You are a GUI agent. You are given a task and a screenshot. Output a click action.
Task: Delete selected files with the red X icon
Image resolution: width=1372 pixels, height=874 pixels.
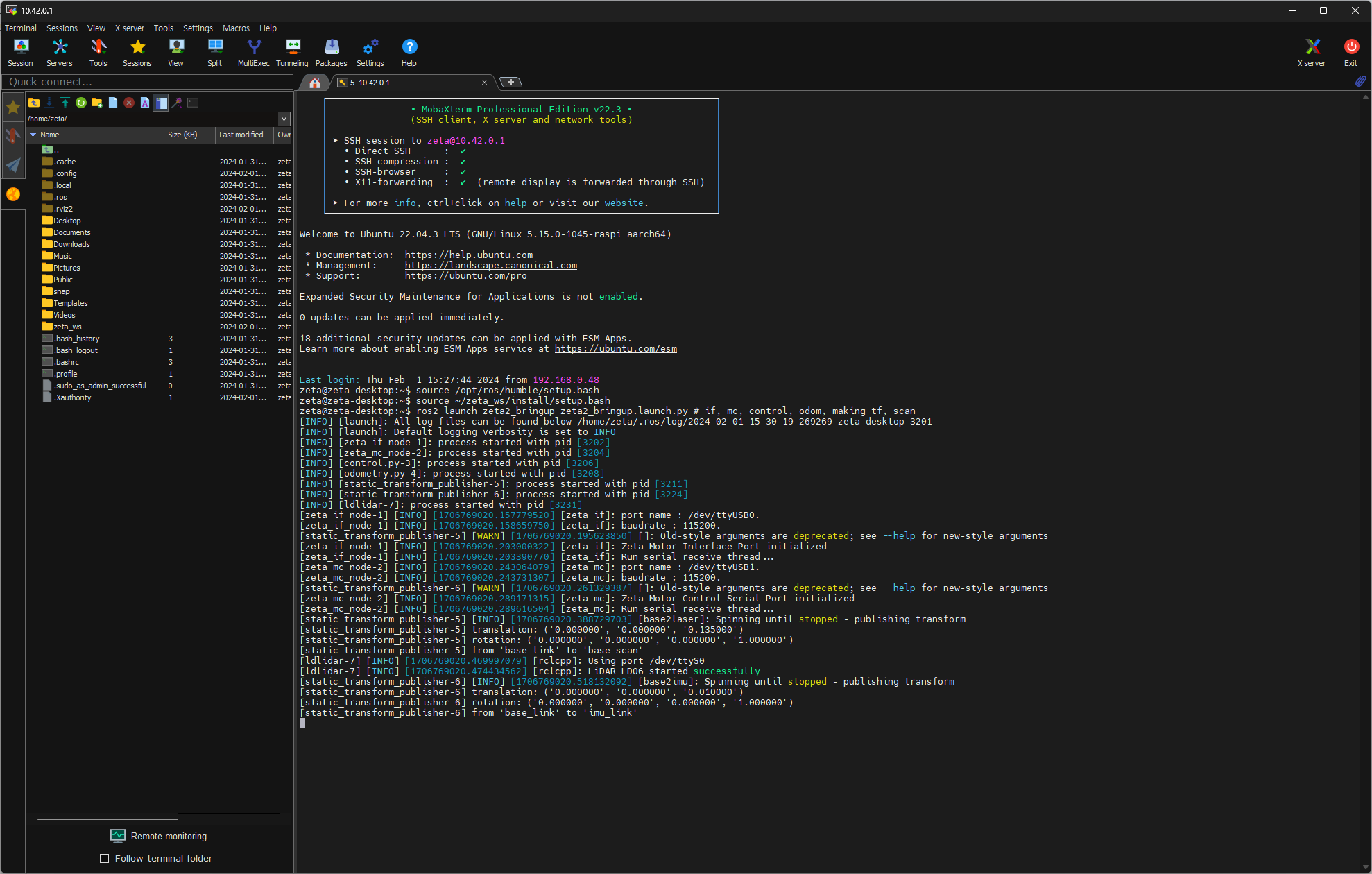click(129, 103)
